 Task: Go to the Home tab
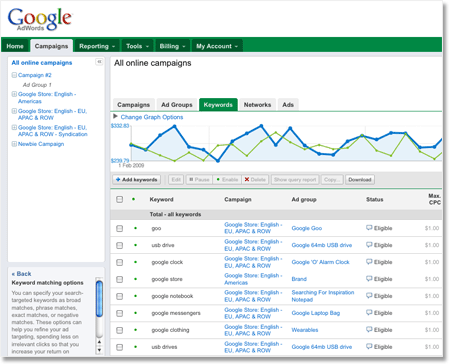point(15,46)
